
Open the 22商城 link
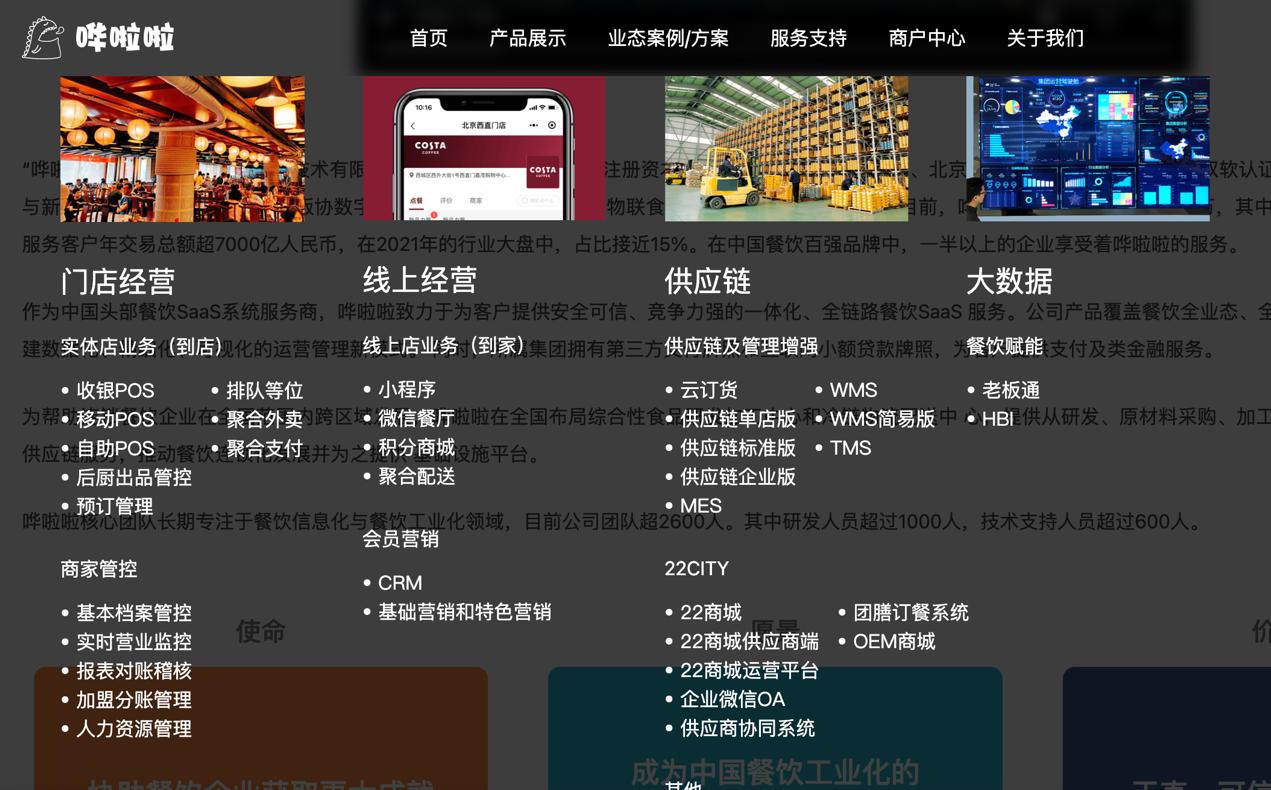tap(711, 612)
